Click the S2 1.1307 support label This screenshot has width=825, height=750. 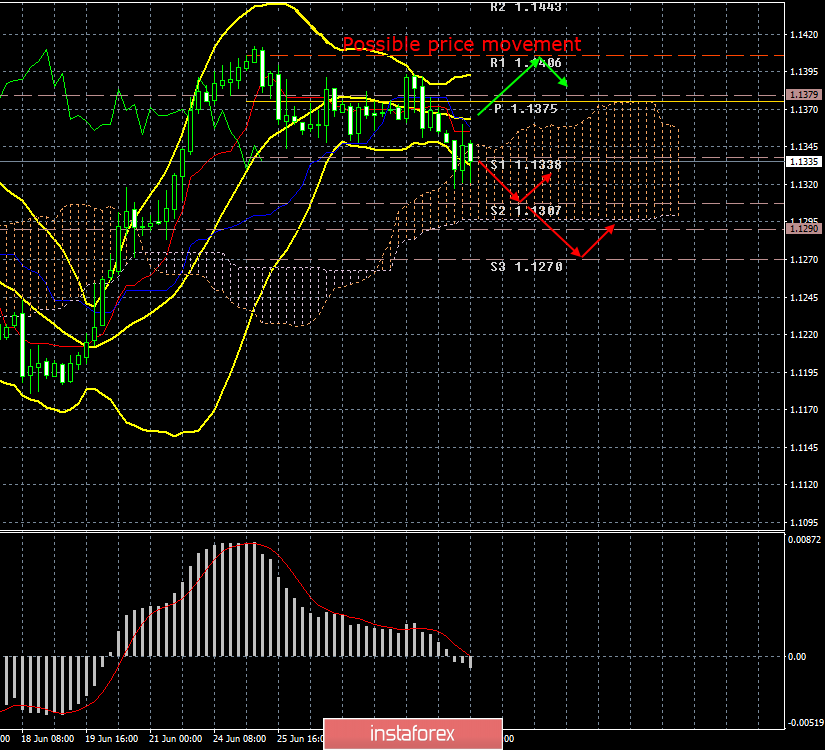[x=526, y=211]
